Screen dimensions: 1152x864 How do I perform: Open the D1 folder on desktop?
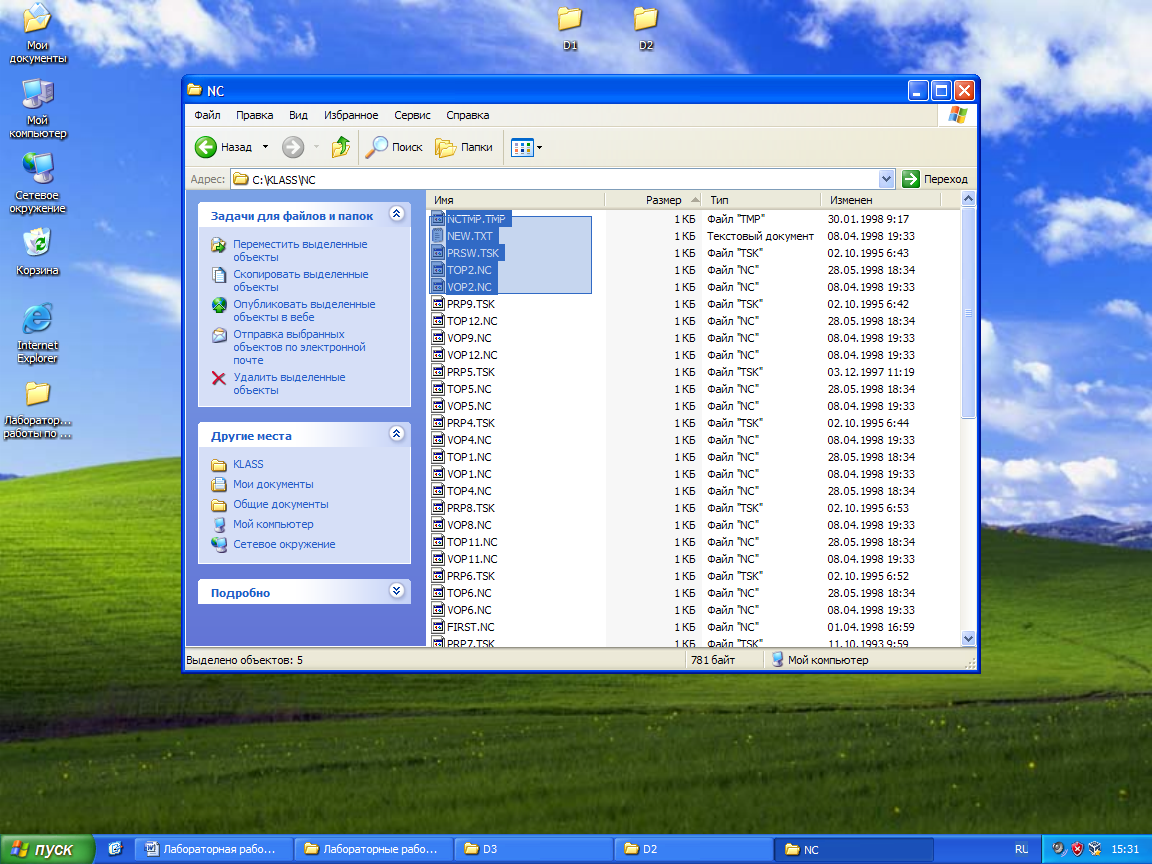tap(570, 28)
